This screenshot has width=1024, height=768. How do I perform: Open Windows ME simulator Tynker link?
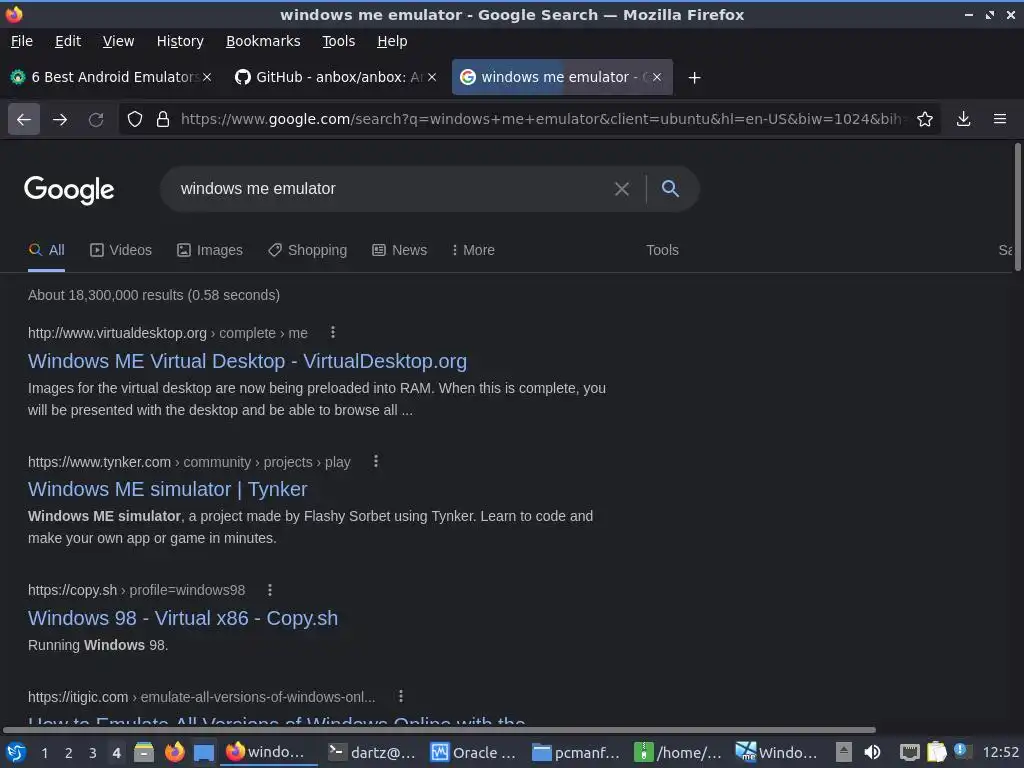point(168,489)
